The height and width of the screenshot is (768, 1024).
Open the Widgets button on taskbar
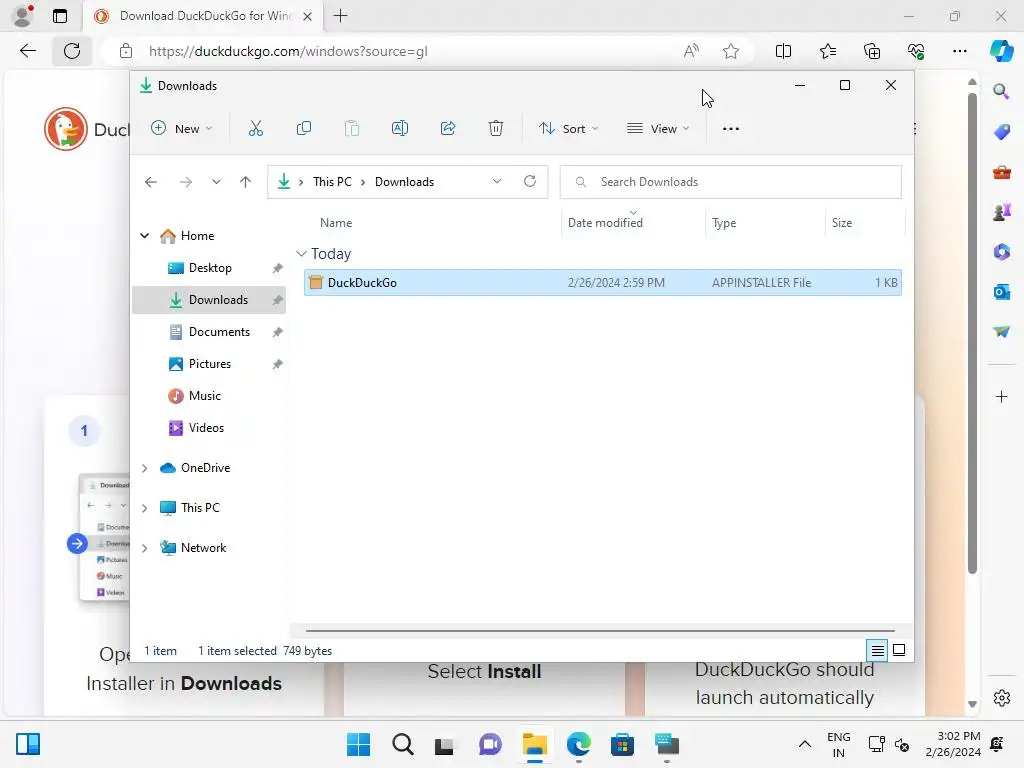click(28, 744)
